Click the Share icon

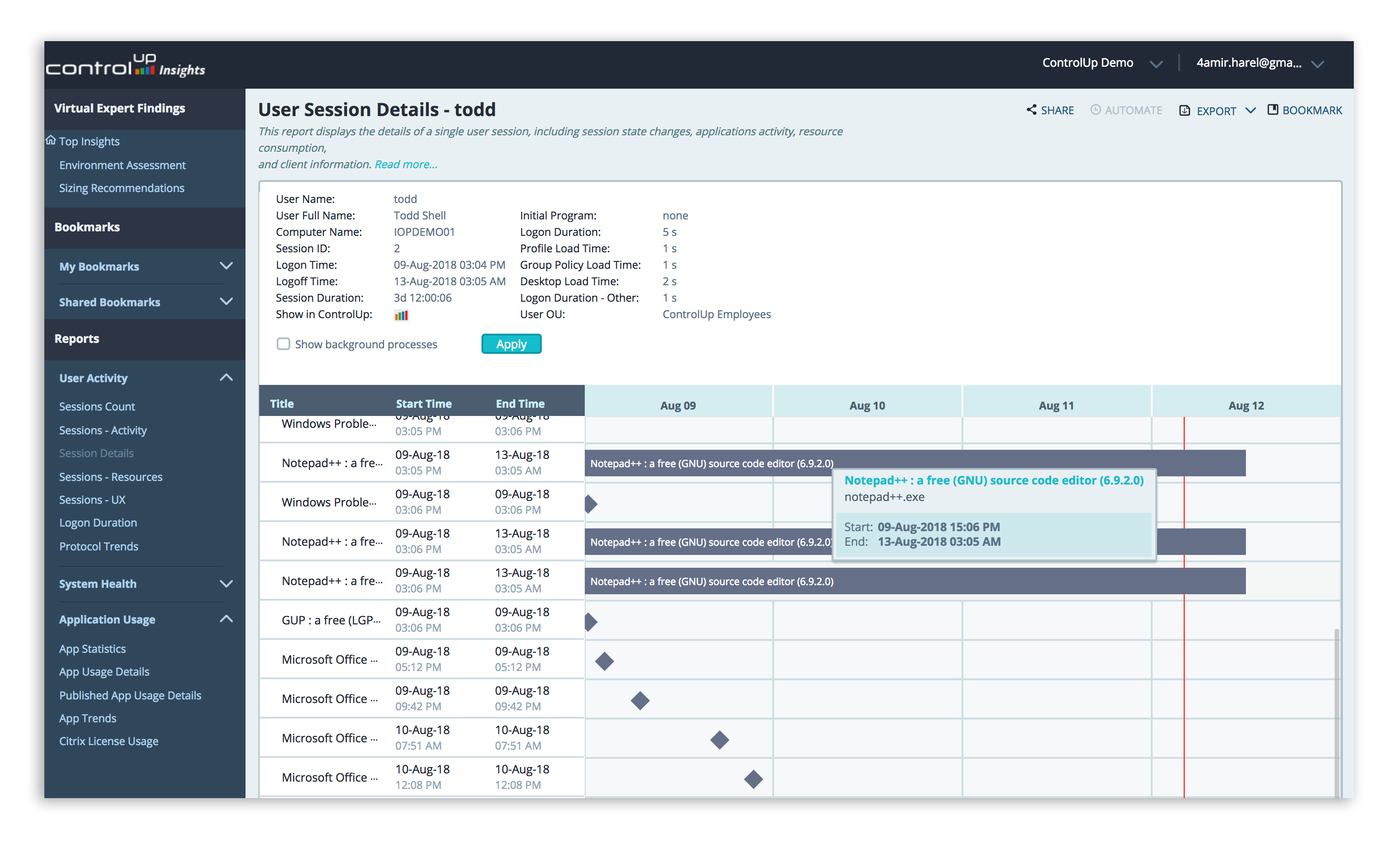(1031, 110)
